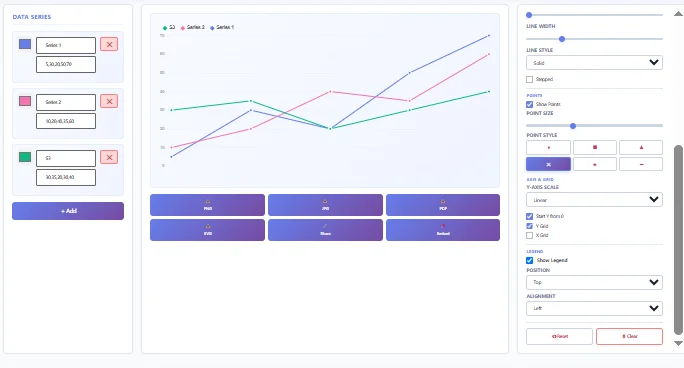
Task: Select the dash point style
Action: (641, 164)
